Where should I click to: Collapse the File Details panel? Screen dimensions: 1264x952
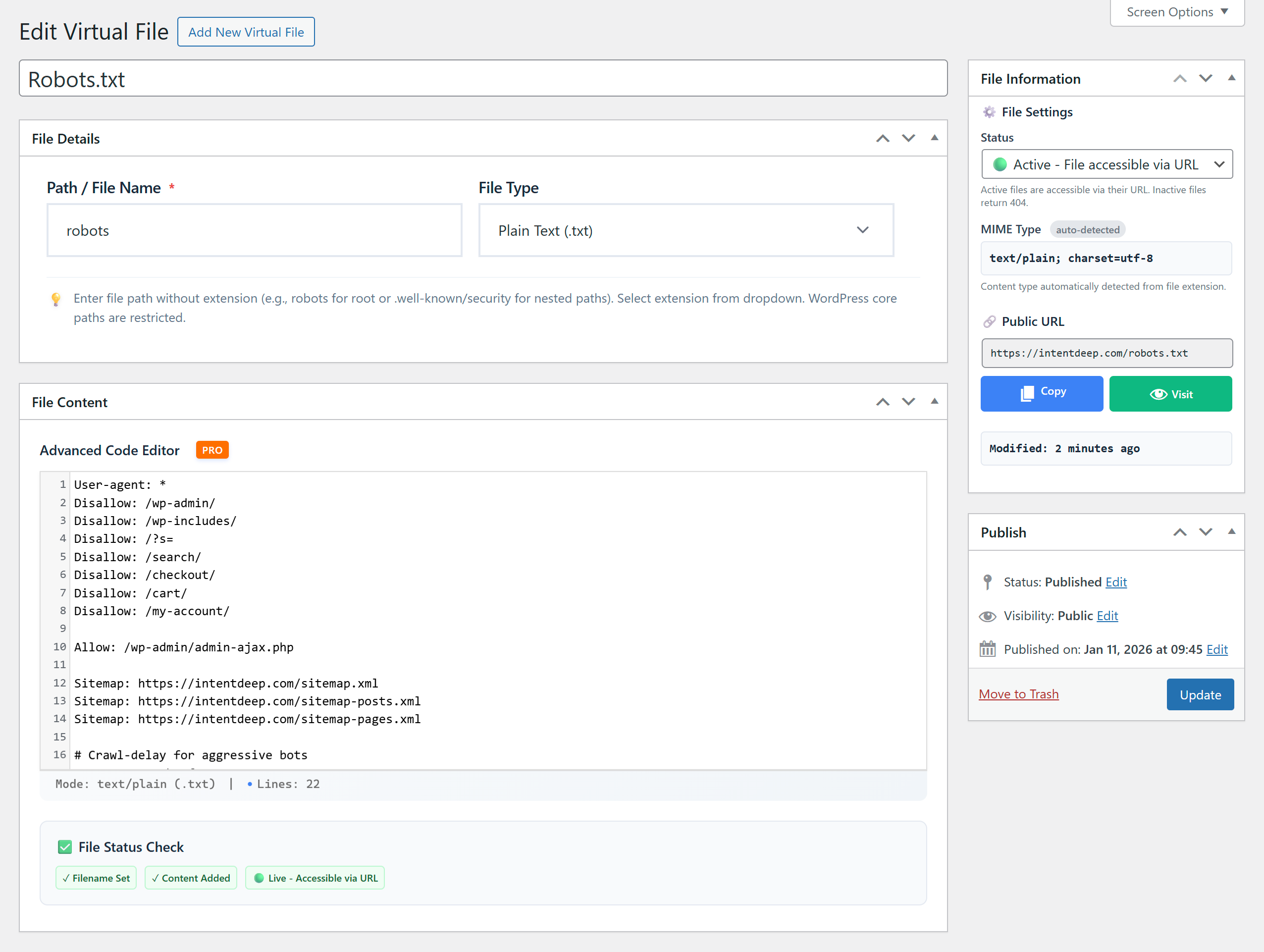[934, 138]
